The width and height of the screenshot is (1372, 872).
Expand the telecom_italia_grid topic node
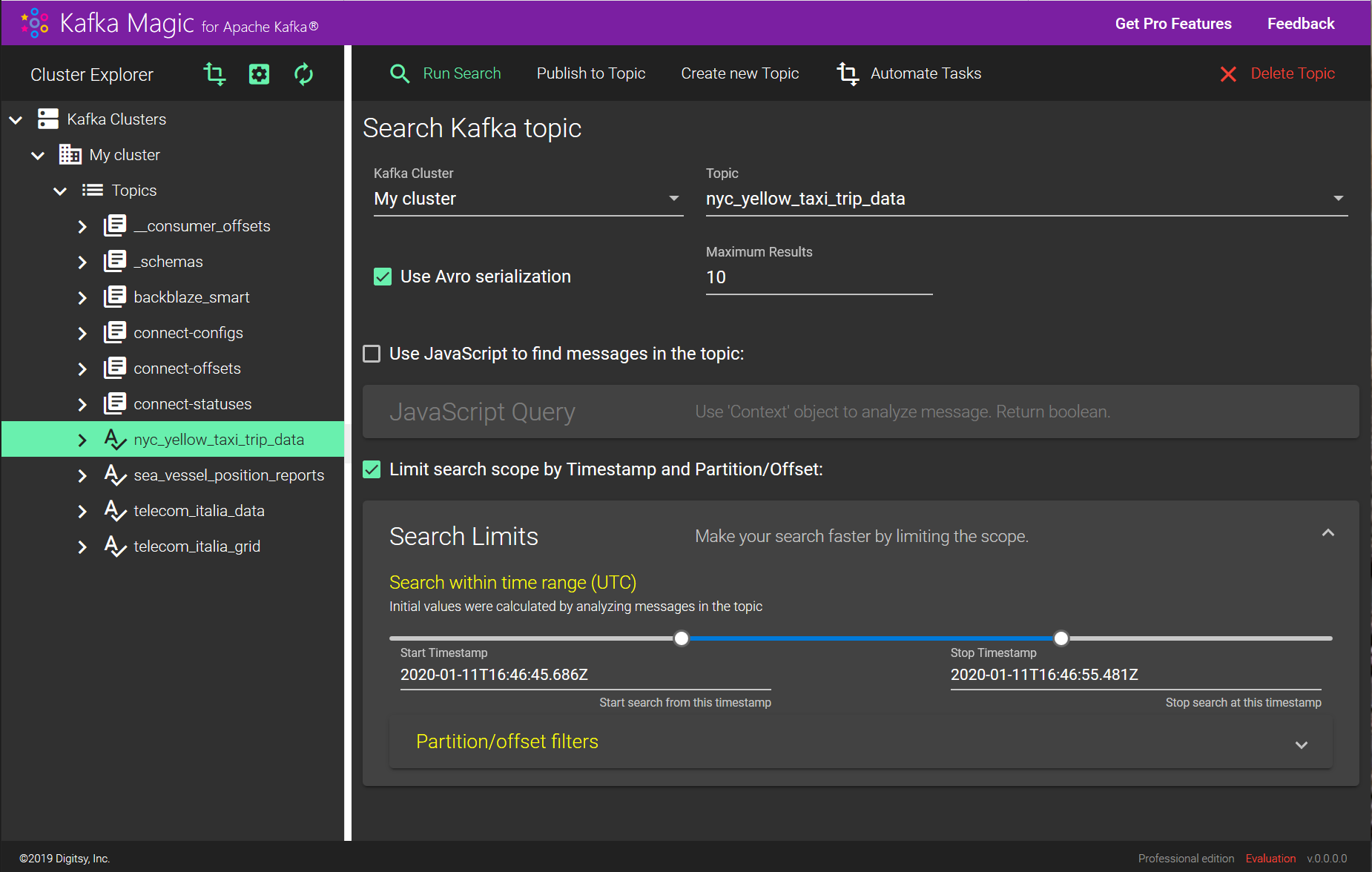[82, 546]
